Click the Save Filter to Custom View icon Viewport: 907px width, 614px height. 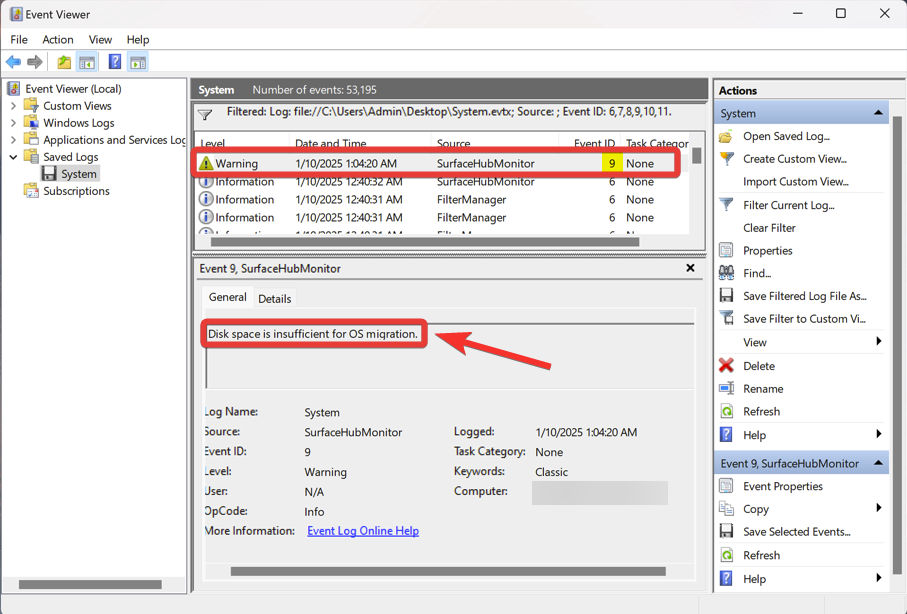click(726, 318)
